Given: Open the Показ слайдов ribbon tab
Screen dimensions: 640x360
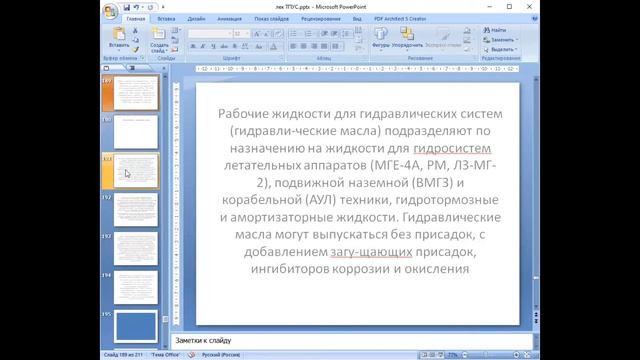Looking at the screenshot, I should pyautogui.click(x=271, y=19).
